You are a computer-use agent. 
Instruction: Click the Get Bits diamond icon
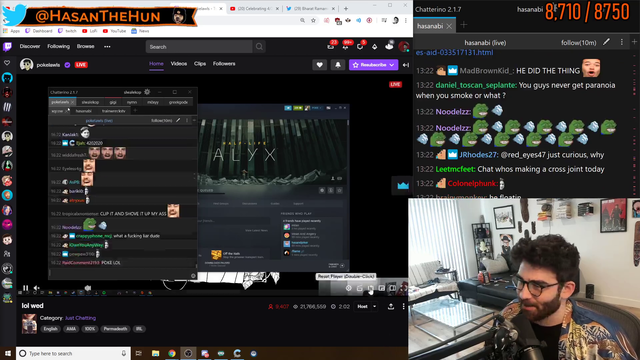(x=374, y=47)
